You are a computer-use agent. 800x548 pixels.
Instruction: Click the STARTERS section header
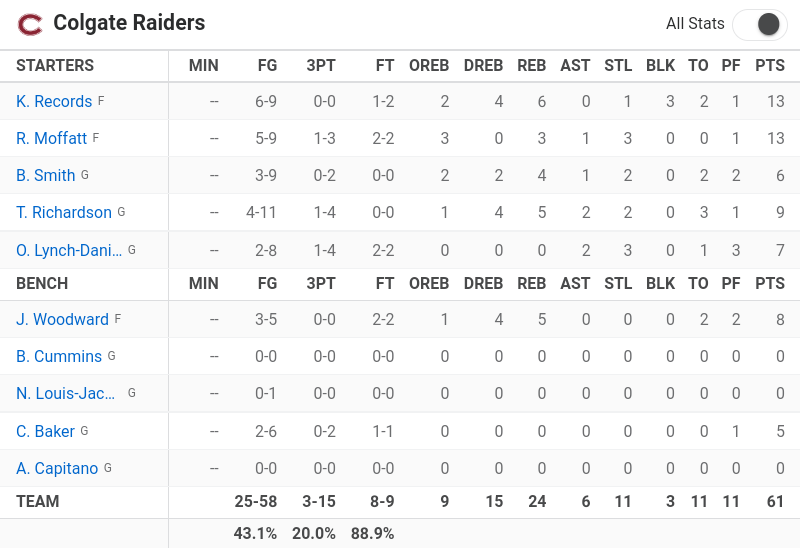click(55, 65)
